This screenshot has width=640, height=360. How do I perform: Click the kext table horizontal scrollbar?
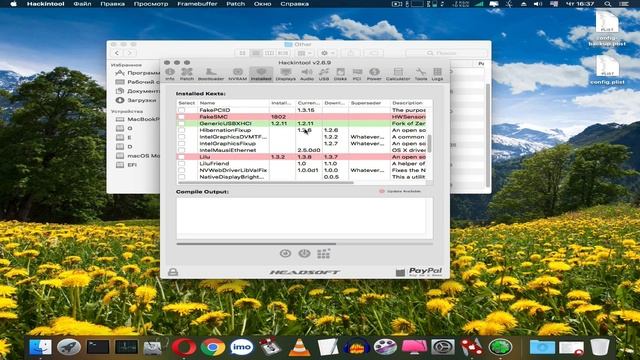pyautogui.click(x=265, y=183)
